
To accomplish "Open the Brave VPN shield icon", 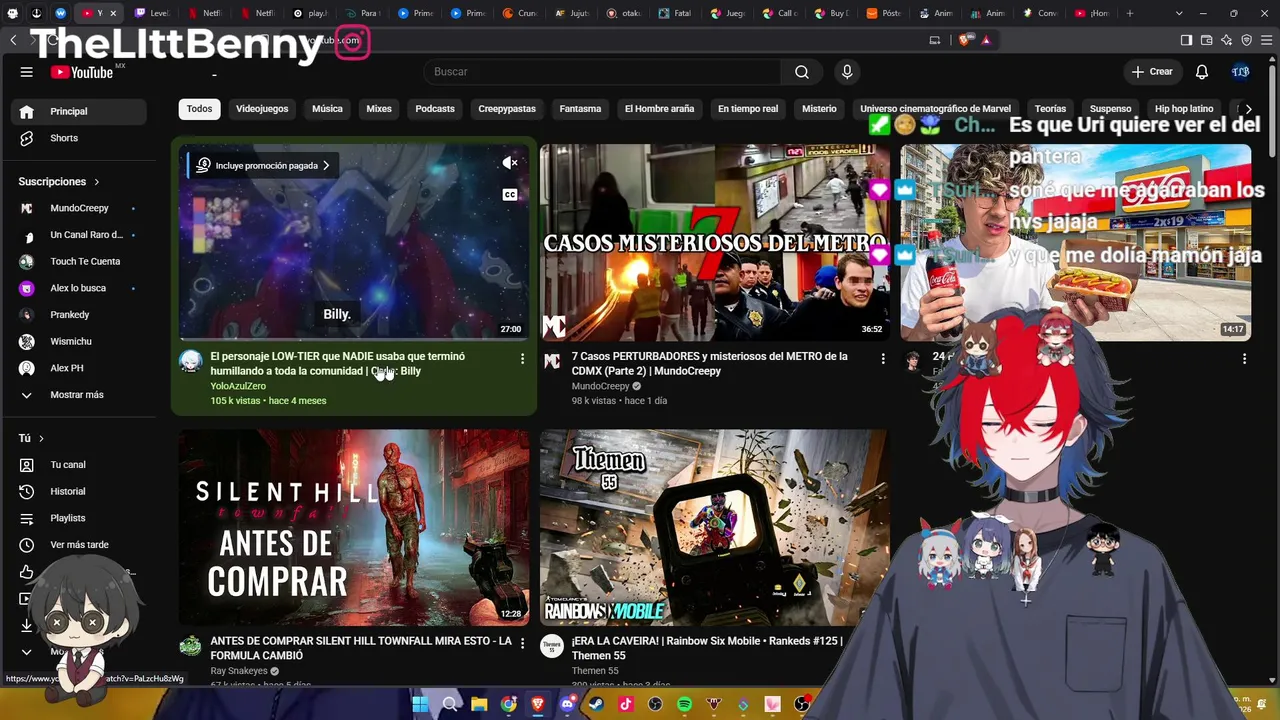I will (x=1246, y=40).
